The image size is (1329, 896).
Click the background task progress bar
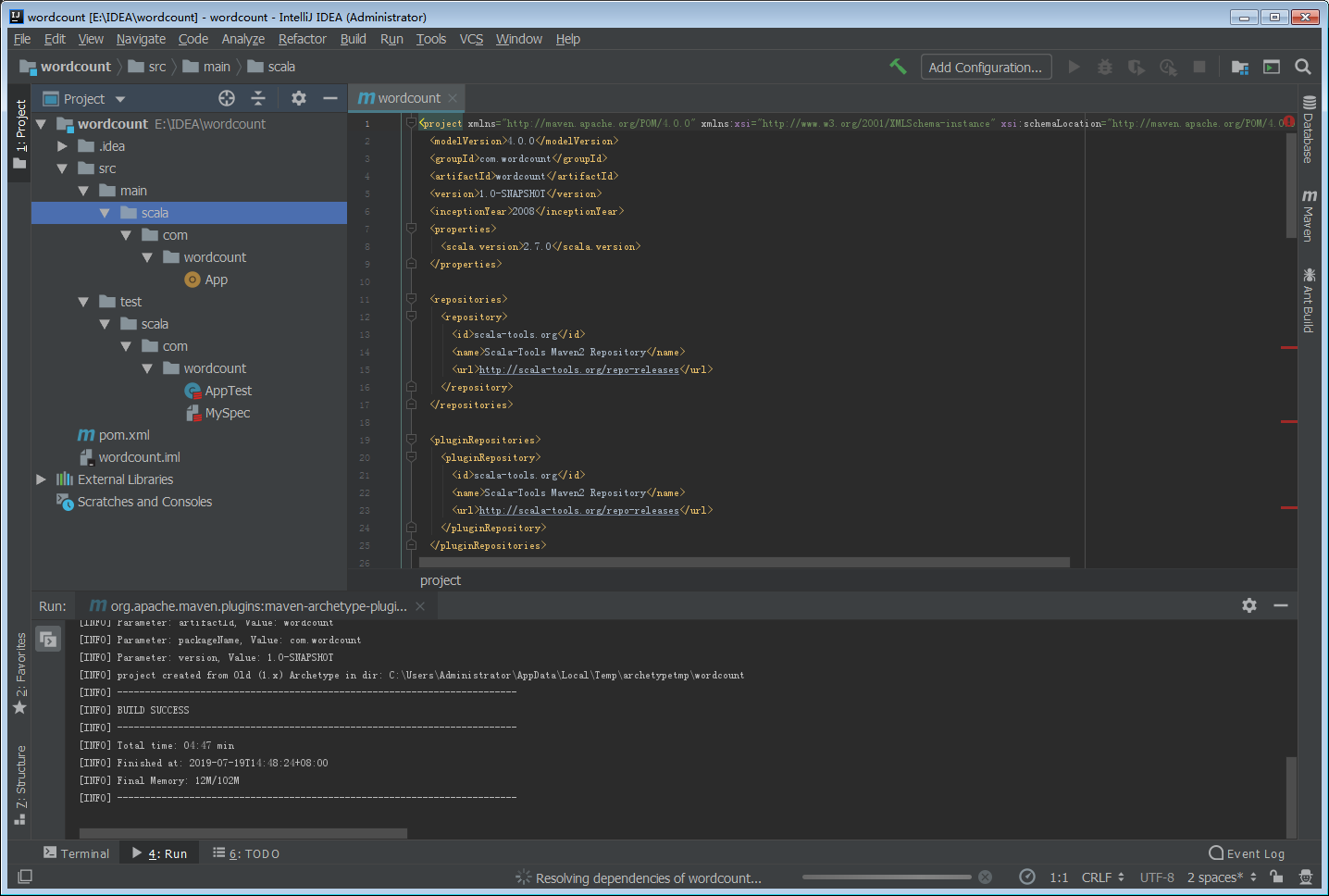[x=887, y=877]
